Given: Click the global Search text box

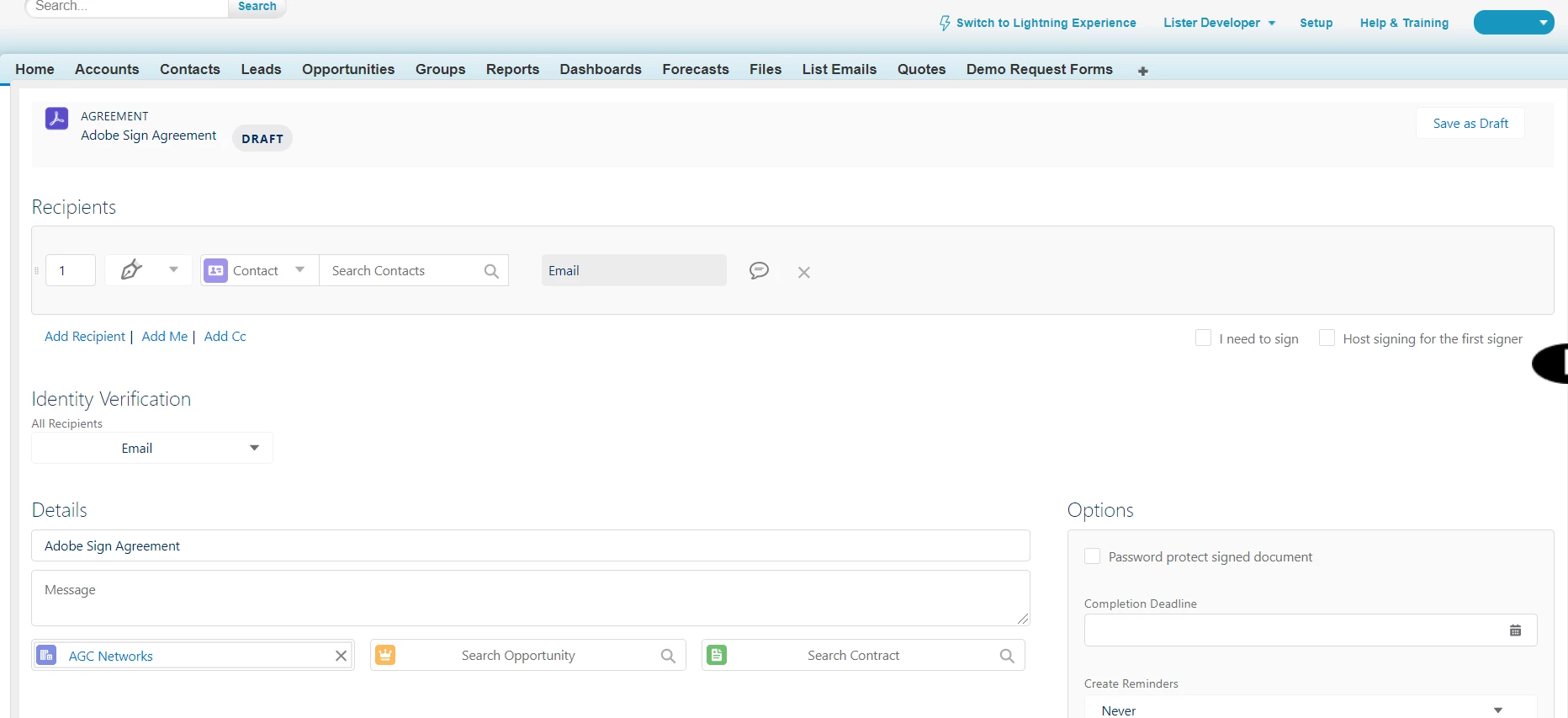Looking at the screenshot, I should 127,7.
